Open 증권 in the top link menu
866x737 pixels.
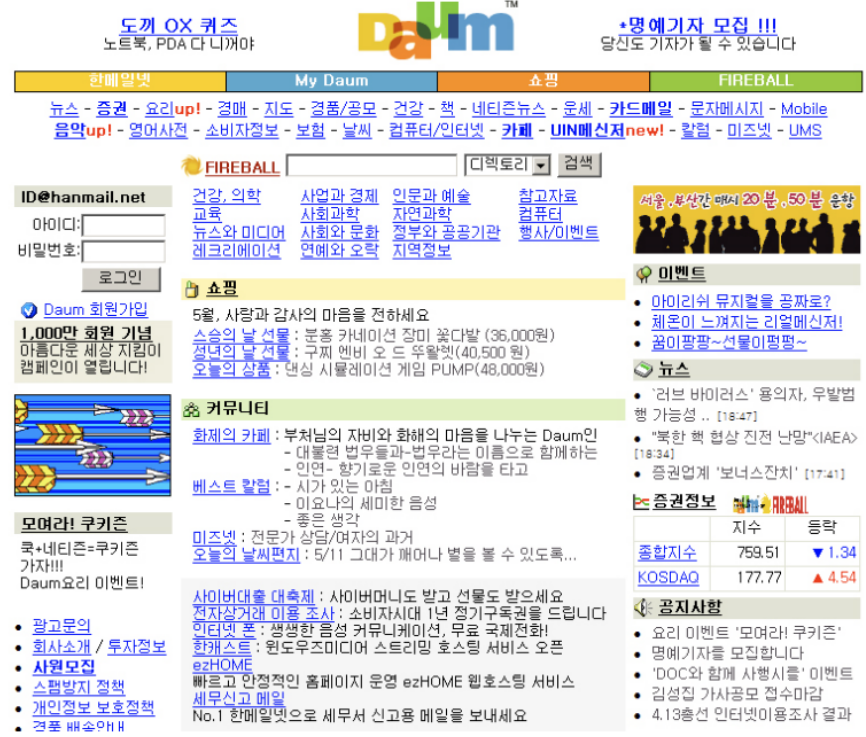[112, 109]
